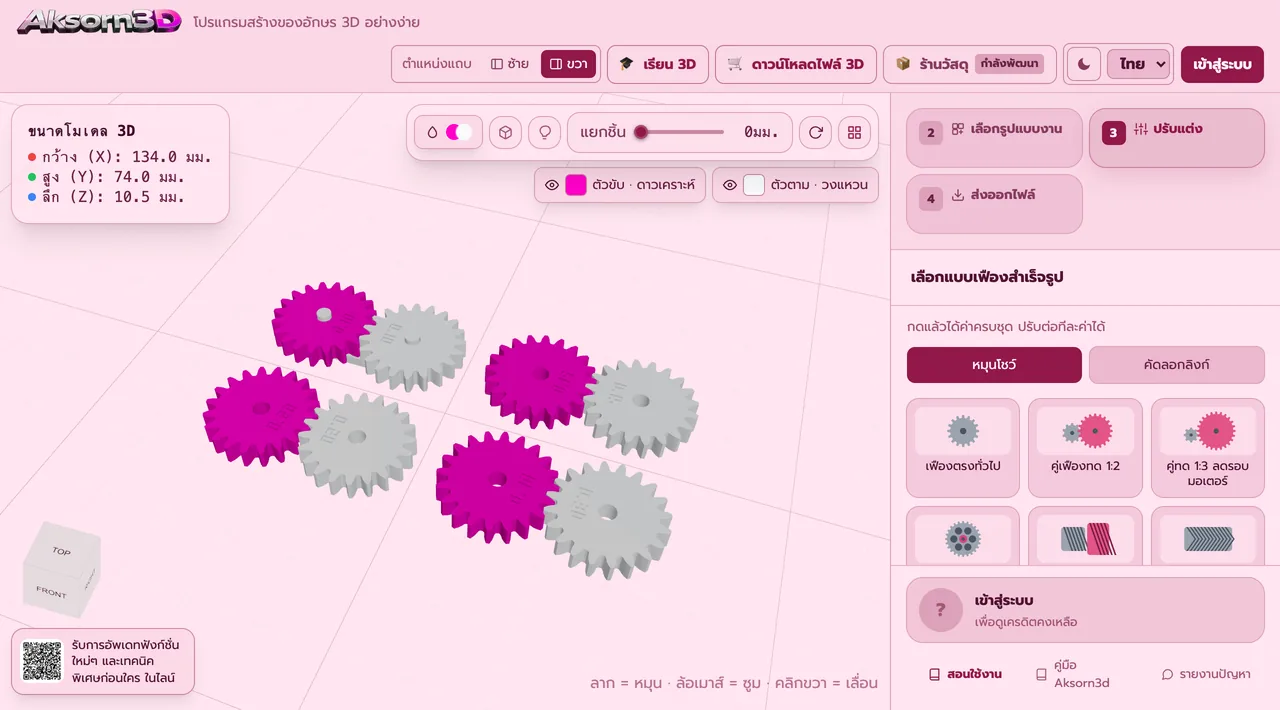
Task: Go to step 2 เลือกรูปแบบงาน
Action: tap(994, 137)
